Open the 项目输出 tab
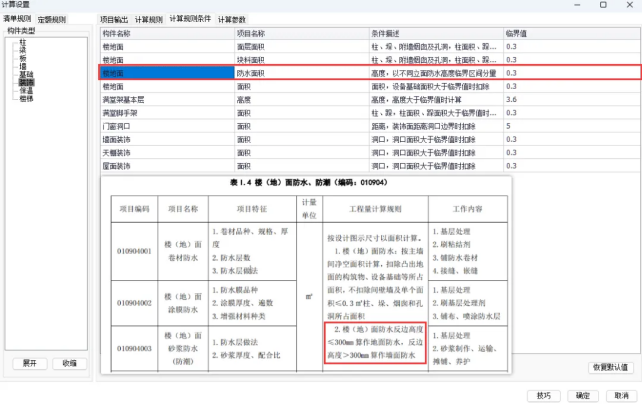Viewport: 642px width, 404px height. pyautogui.click(x=116, y=20)
